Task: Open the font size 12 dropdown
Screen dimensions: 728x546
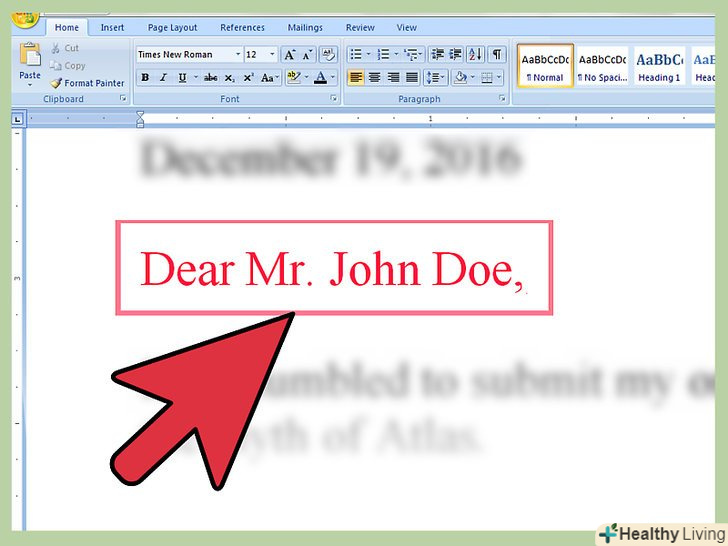Action: tap(273, 55)
